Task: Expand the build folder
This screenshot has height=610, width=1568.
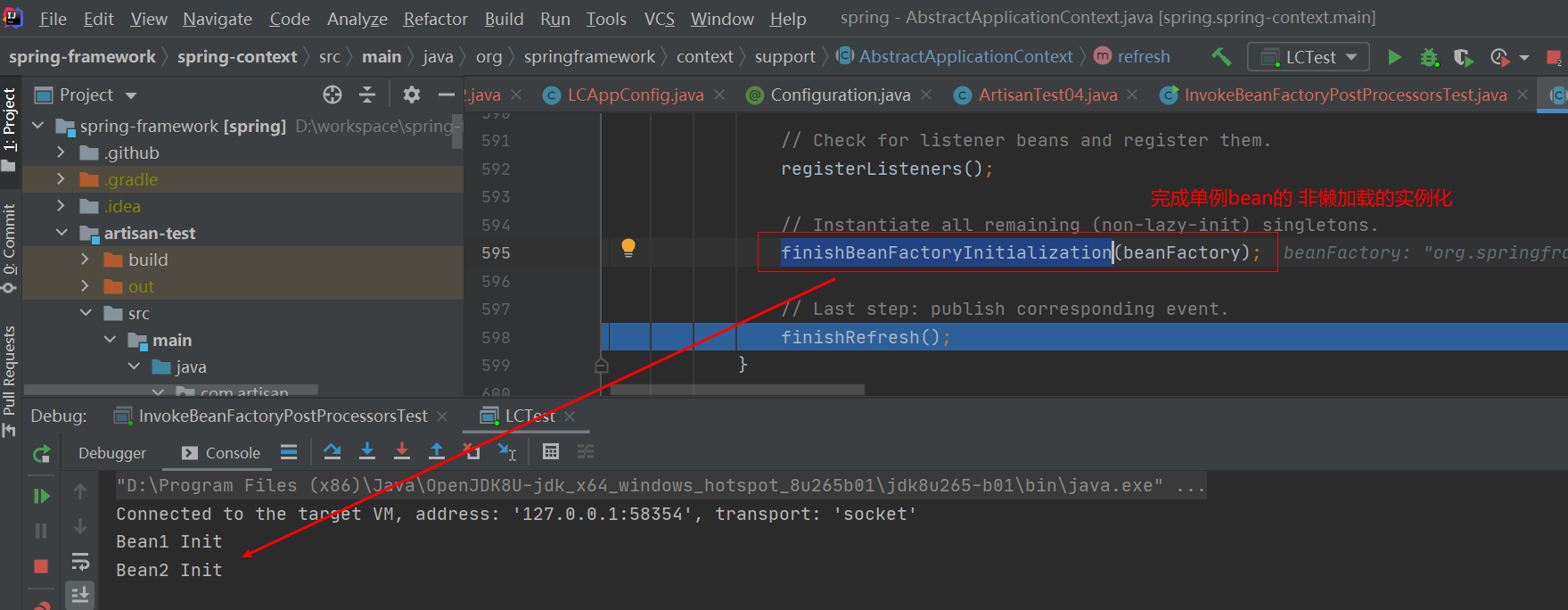Action: click(x=86, y=260)
